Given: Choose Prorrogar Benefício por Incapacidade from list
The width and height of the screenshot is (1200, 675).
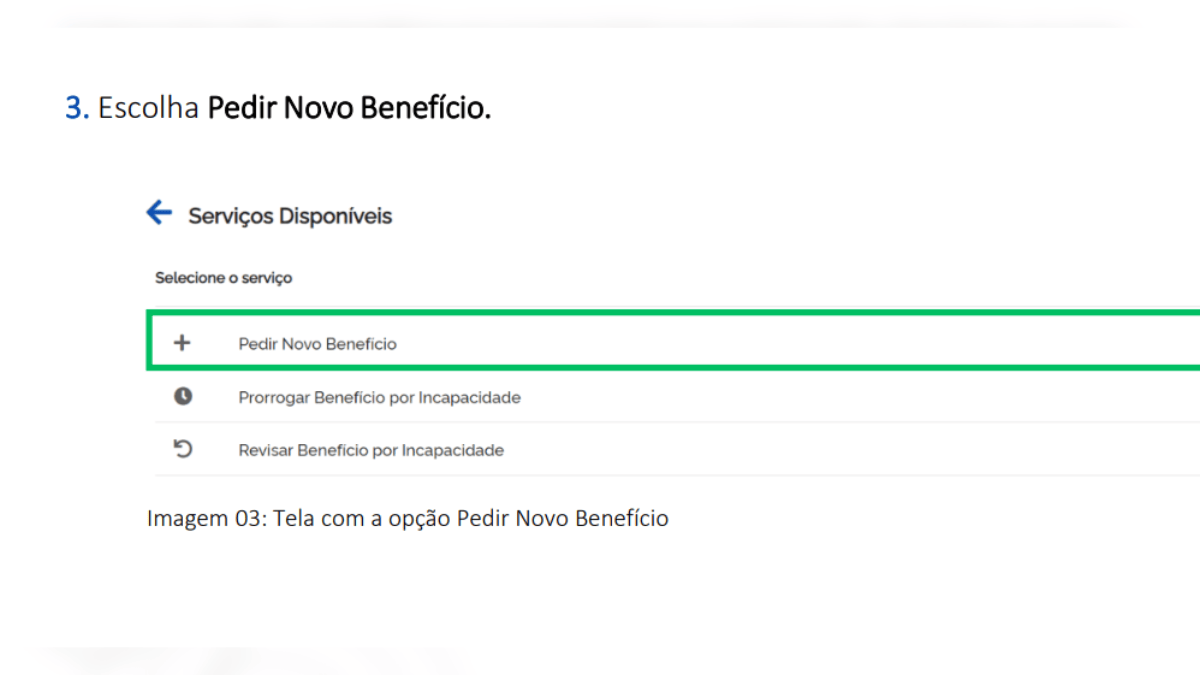Looking at the screenshot, I should pyautogui.click(x=379, y=398).
